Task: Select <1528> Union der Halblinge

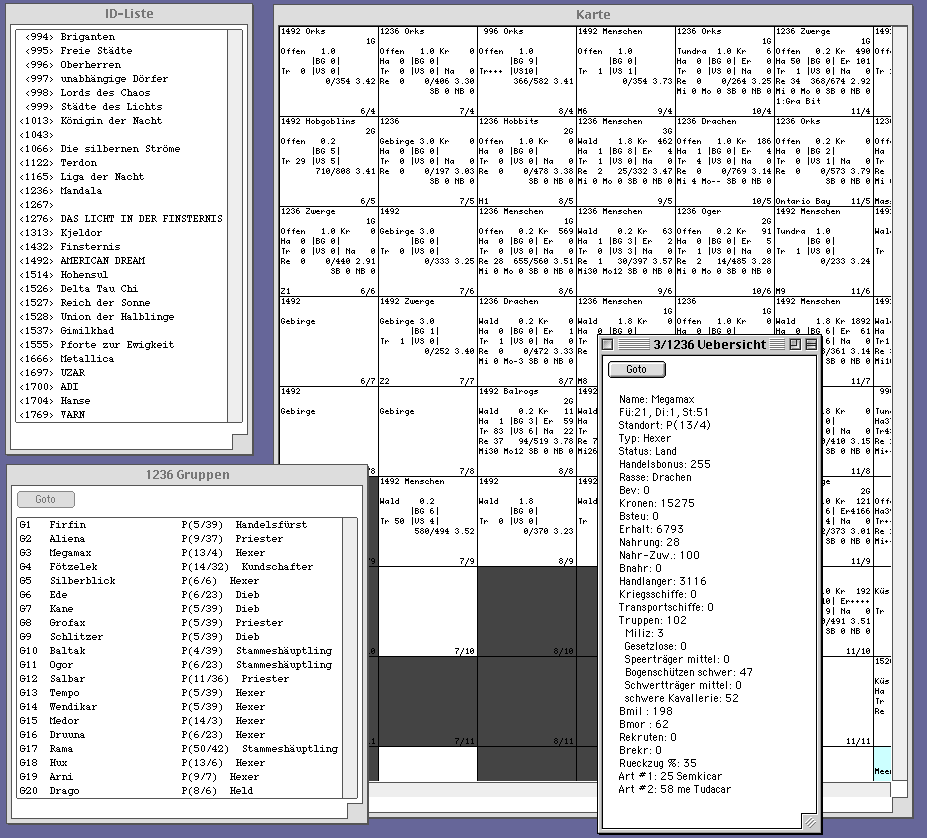Action: pyautogui.click(x=121, y=317)
